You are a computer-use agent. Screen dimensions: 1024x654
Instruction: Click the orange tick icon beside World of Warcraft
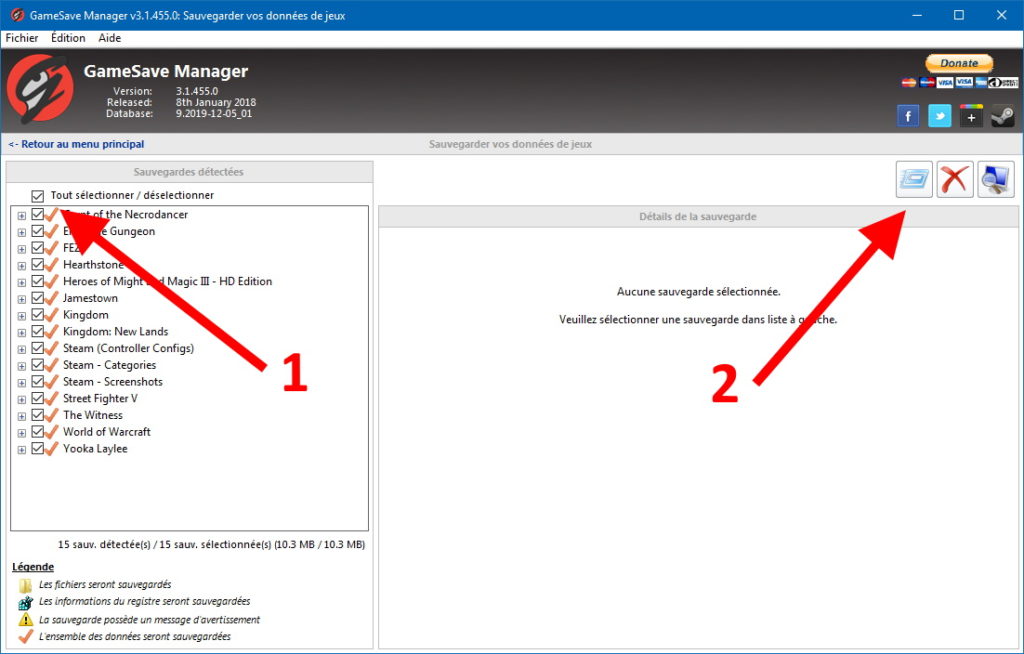click(52, 432)
